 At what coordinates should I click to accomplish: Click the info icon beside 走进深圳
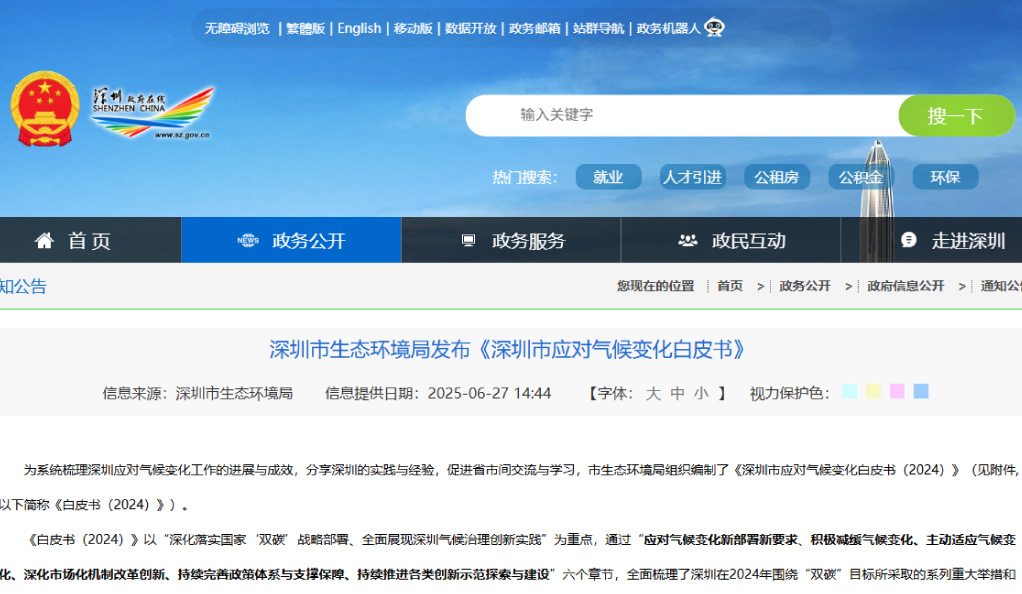[908, 240]
